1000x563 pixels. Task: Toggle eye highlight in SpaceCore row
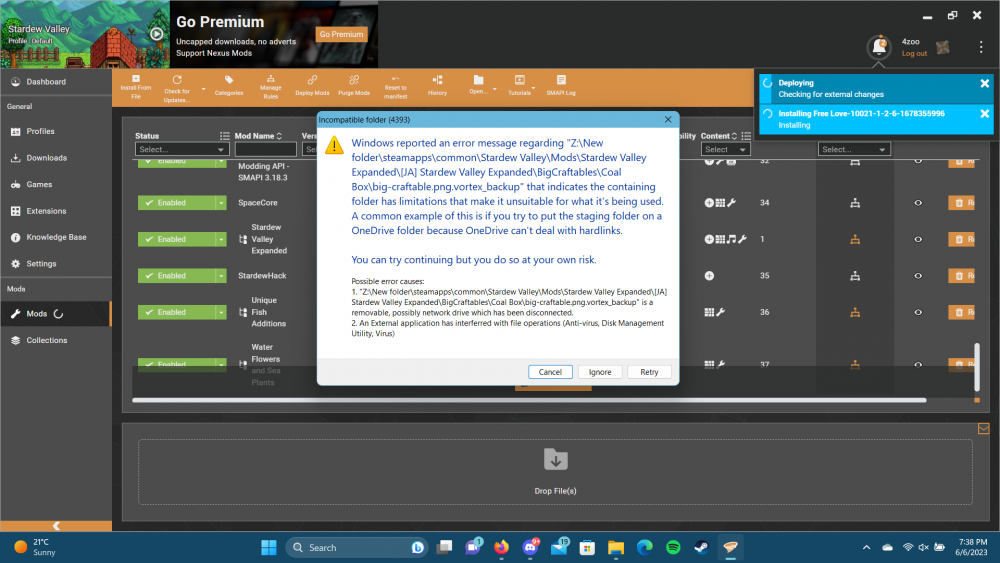(x=918, y=203)
